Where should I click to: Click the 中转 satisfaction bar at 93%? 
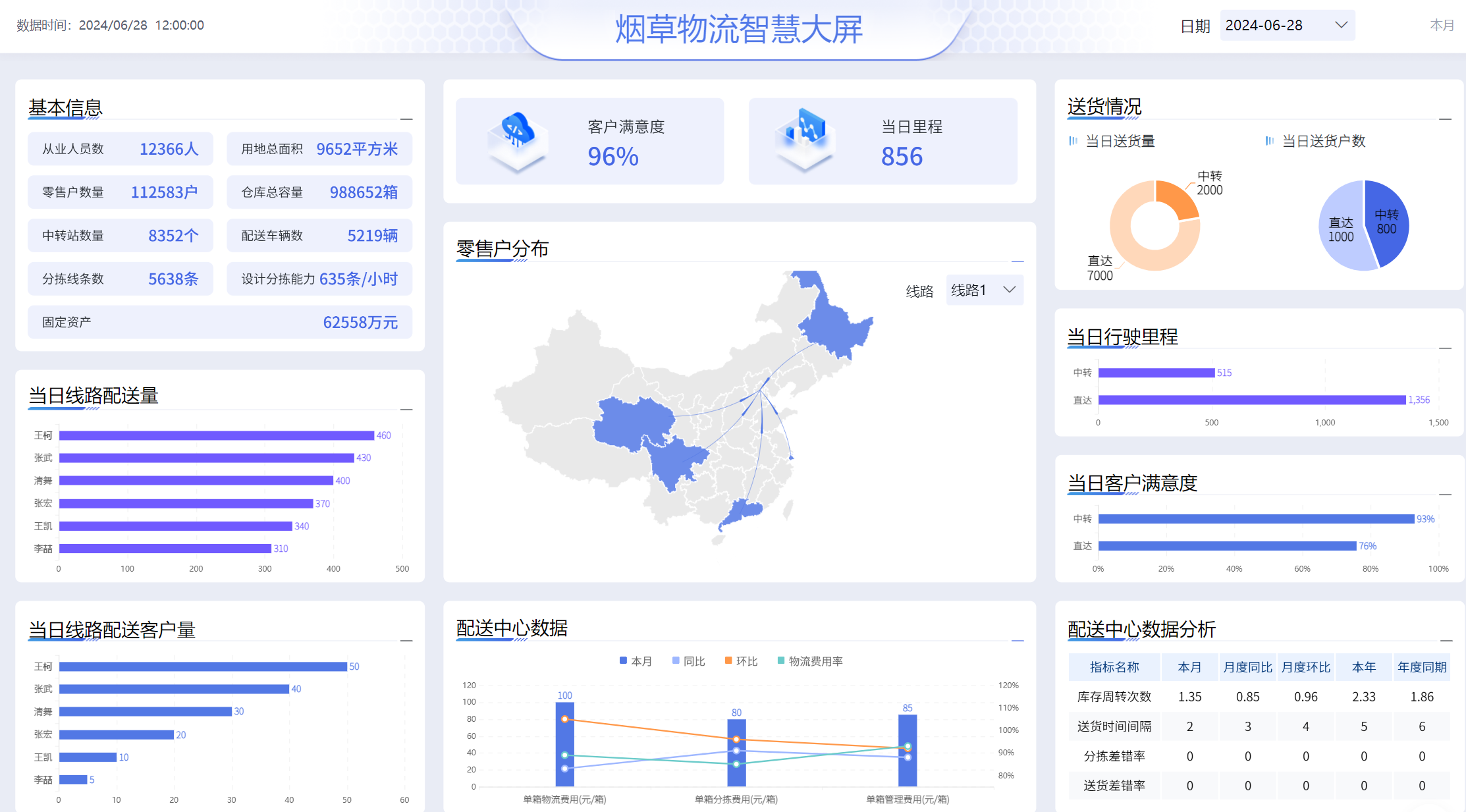[1257, 519]
